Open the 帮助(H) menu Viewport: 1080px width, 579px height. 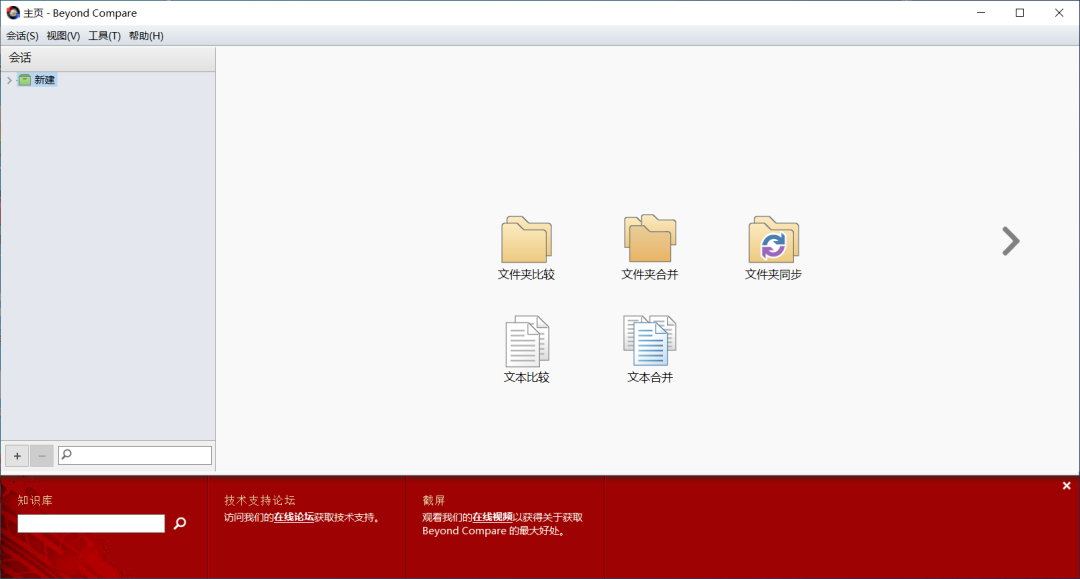point(146,36)
